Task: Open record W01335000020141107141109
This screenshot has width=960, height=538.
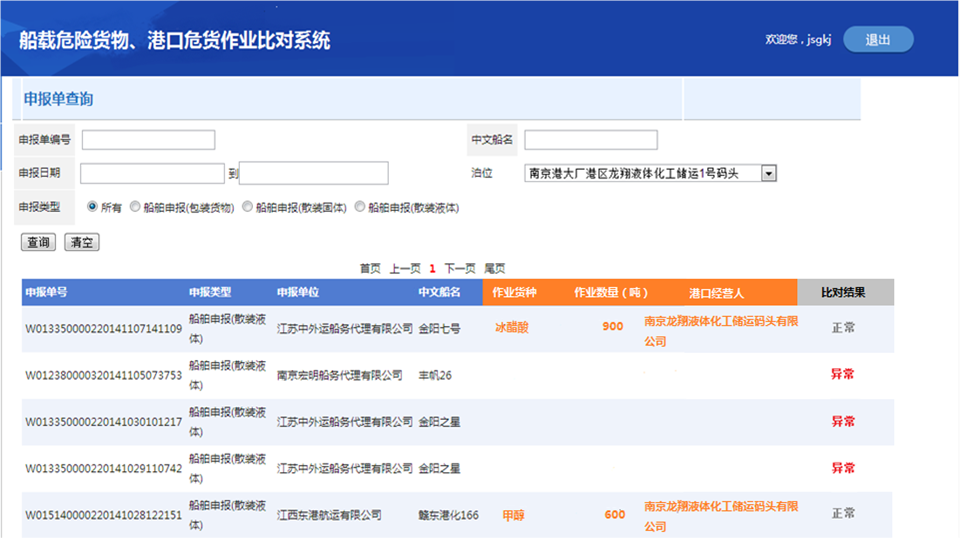Action: pos(103,328)
